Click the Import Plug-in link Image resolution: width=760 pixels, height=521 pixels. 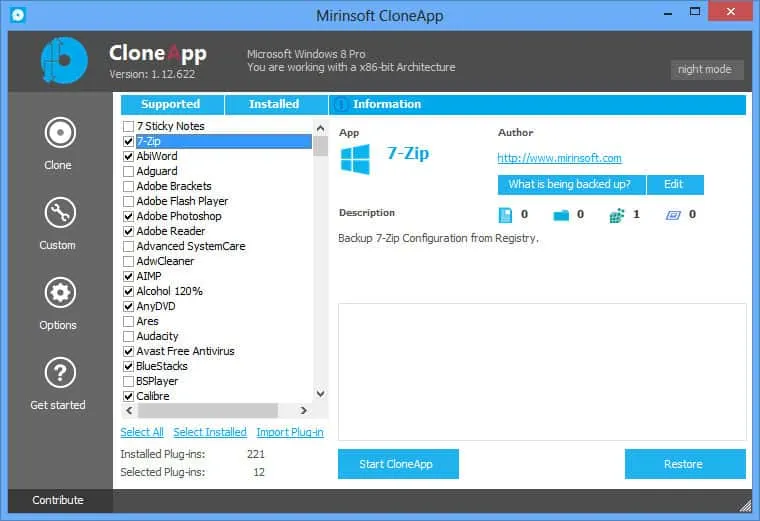click(290, 432)
